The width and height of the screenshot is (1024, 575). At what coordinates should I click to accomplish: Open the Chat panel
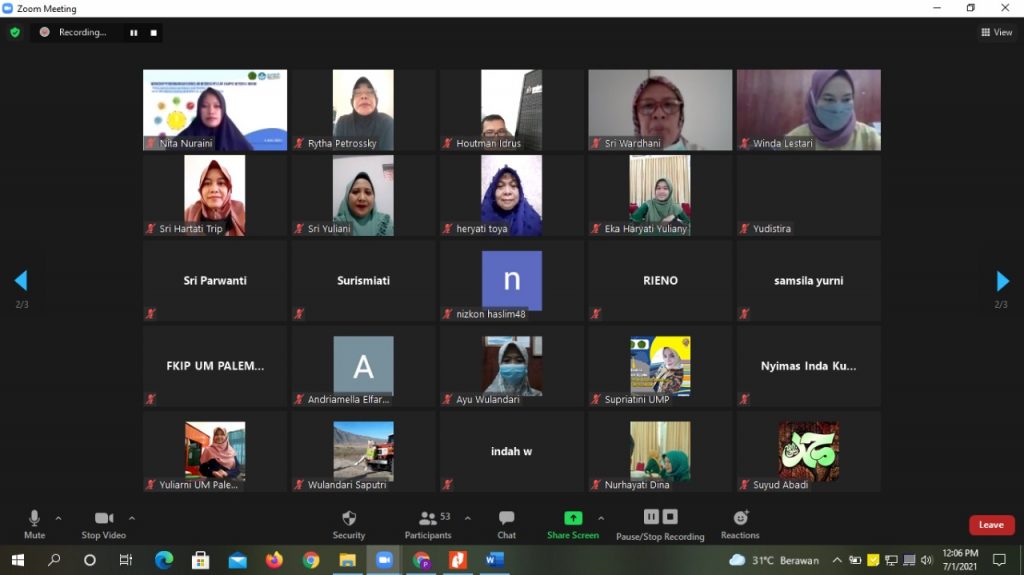(x=506, y=523)
